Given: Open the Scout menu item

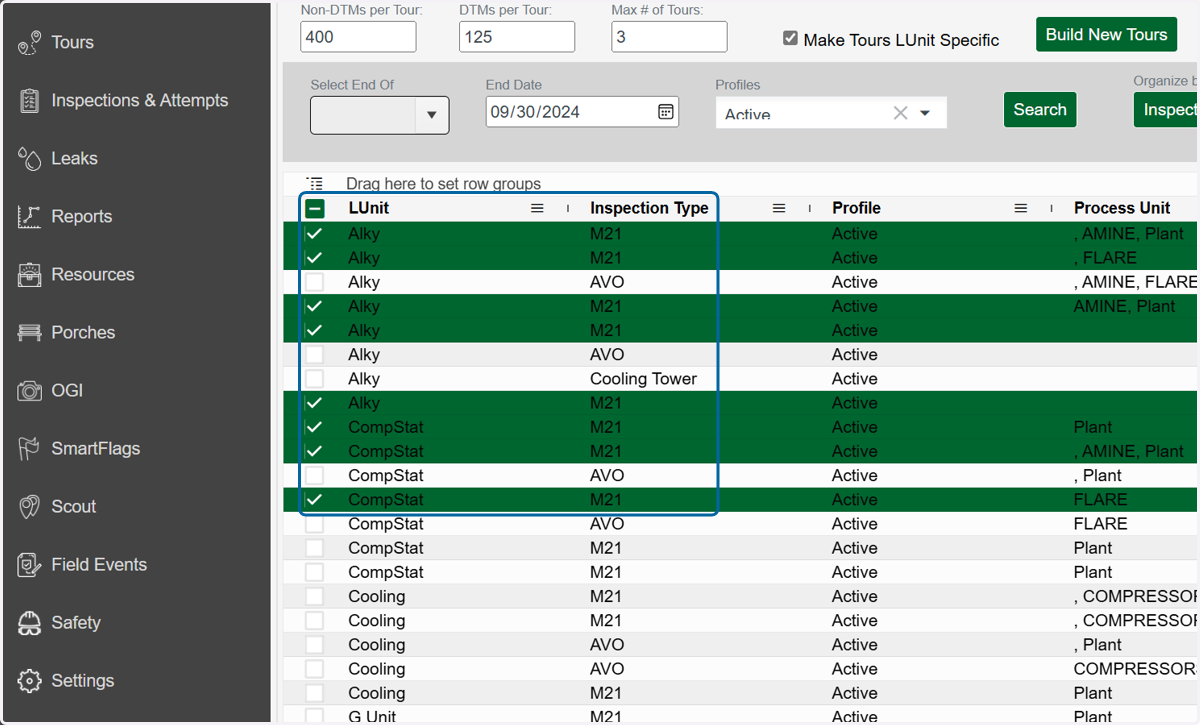Looking at the screenshot, I should tap(74, 506).
